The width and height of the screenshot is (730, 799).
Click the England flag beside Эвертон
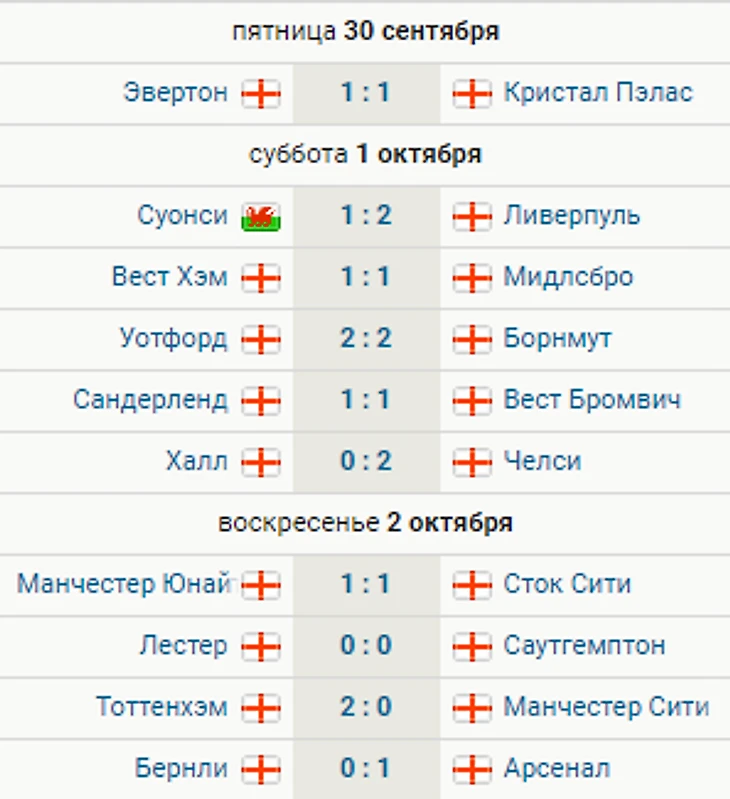(x=261, y=93)
